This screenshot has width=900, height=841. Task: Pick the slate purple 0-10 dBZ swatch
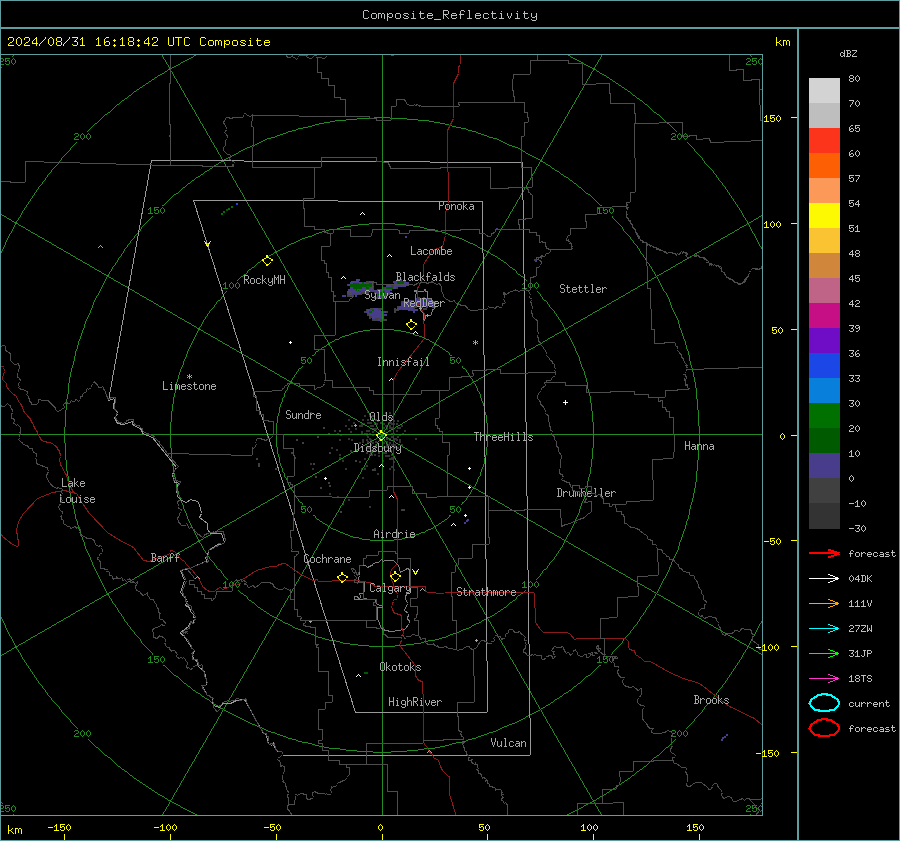824,466
